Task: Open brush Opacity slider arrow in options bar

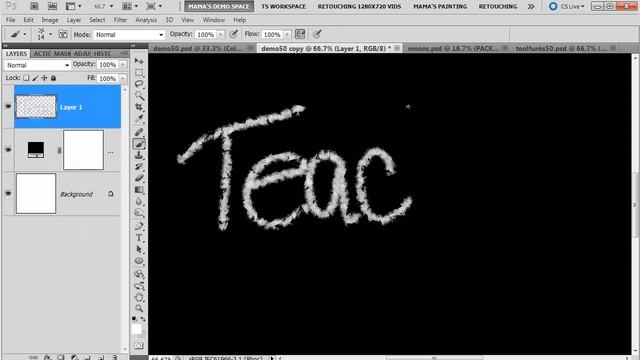Action: click(x=220, y=35)
